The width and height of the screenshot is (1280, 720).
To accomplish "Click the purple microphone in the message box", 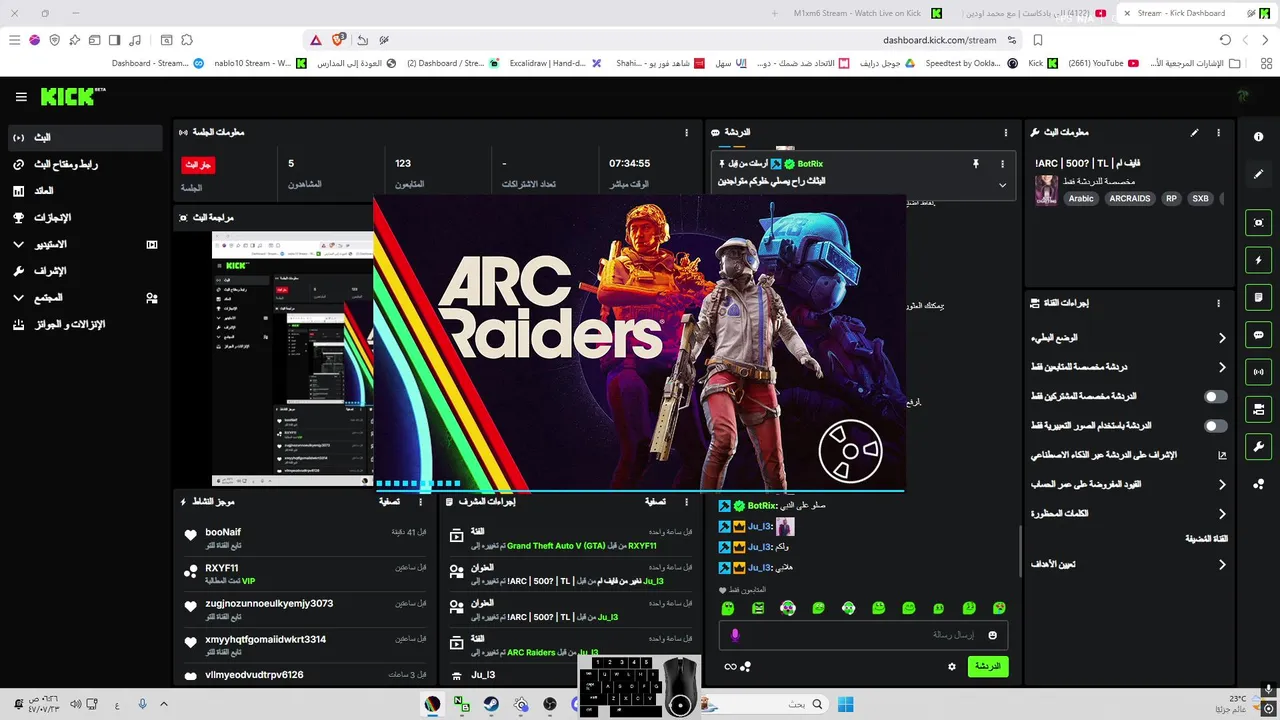I will 735,635.
